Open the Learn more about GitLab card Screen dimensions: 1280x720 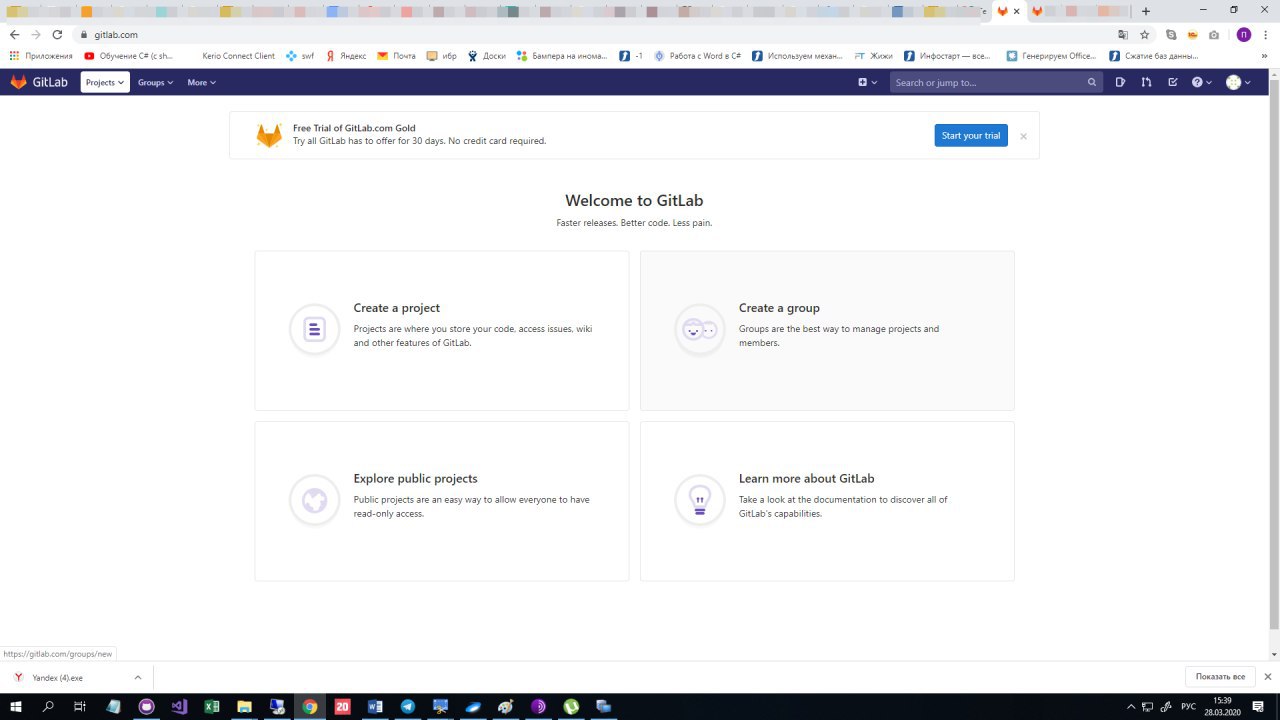point(827,501)
